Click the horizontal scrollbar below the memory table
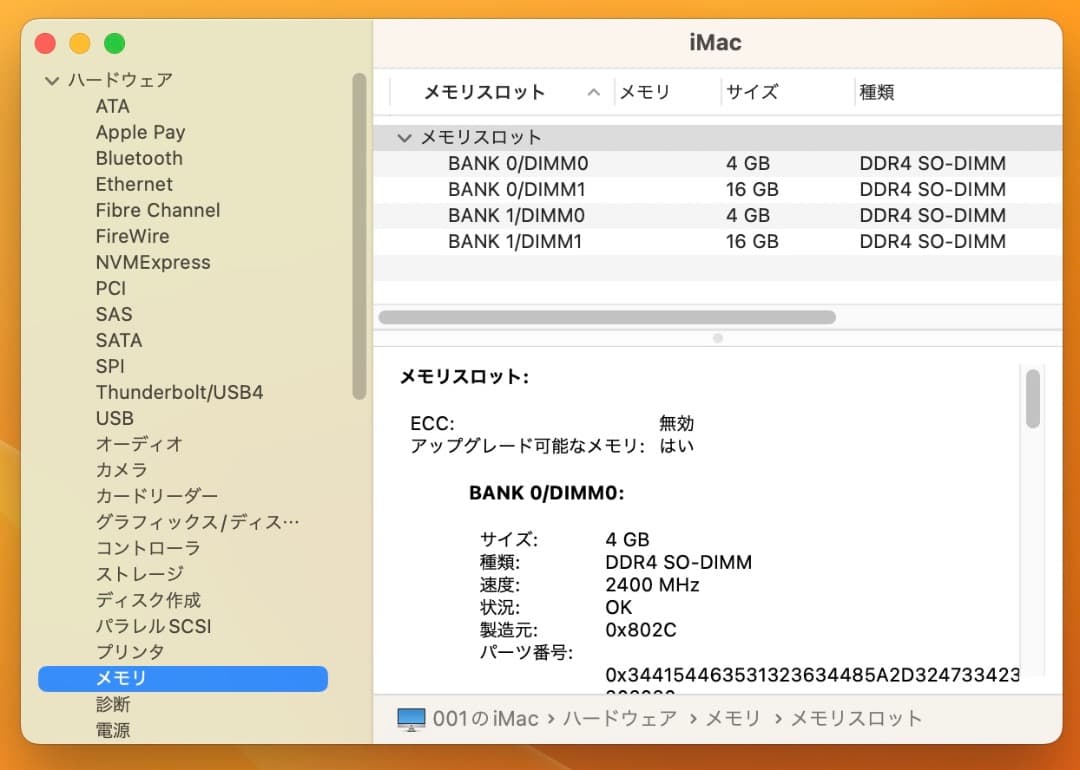 tap(605, 317)
